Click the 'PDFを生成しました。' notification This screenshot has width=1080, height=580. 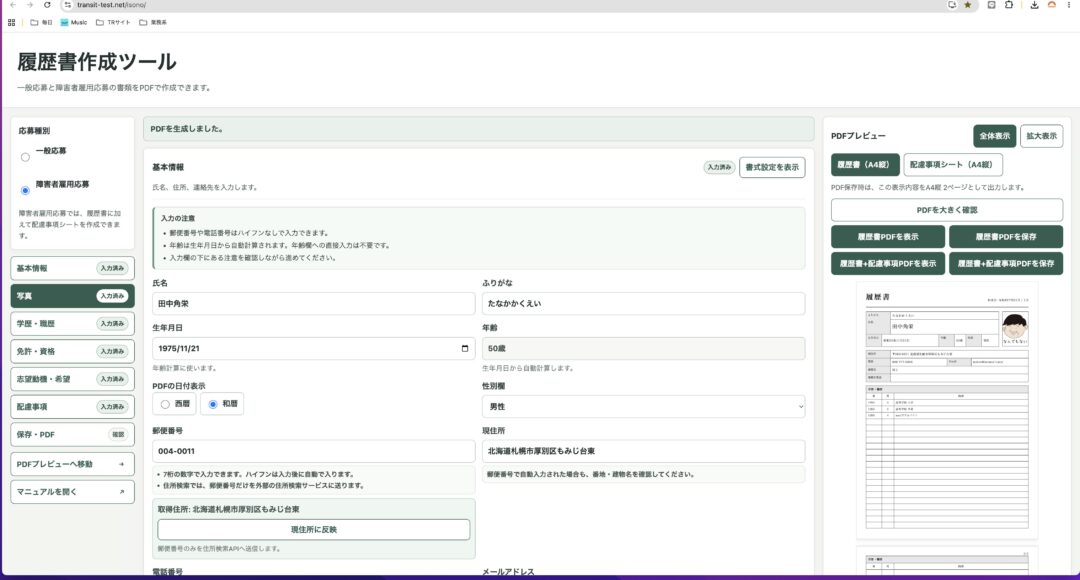(x=479, y=129)
